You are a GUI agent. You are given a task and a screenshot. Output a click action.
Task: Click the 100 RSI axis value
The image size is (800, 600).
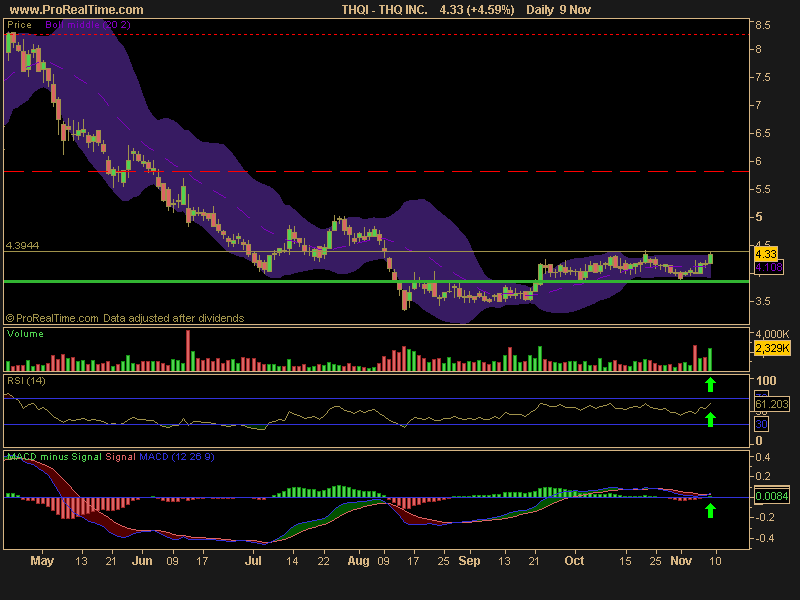766,381
